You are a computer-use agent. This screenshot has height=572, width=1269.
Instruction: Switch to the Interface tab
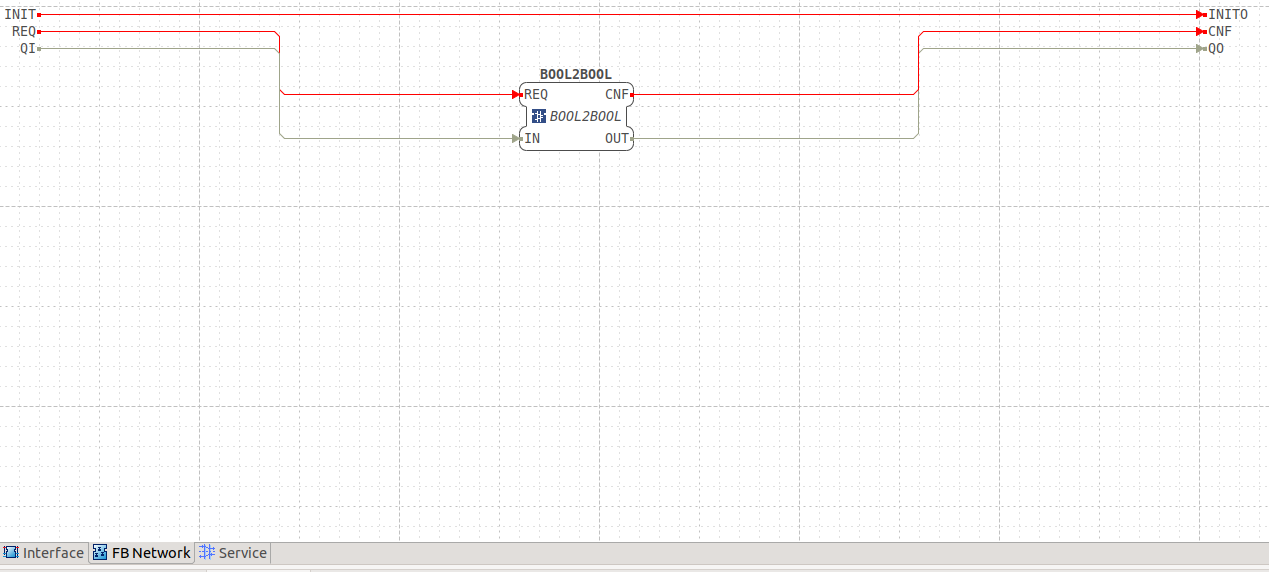44,553
